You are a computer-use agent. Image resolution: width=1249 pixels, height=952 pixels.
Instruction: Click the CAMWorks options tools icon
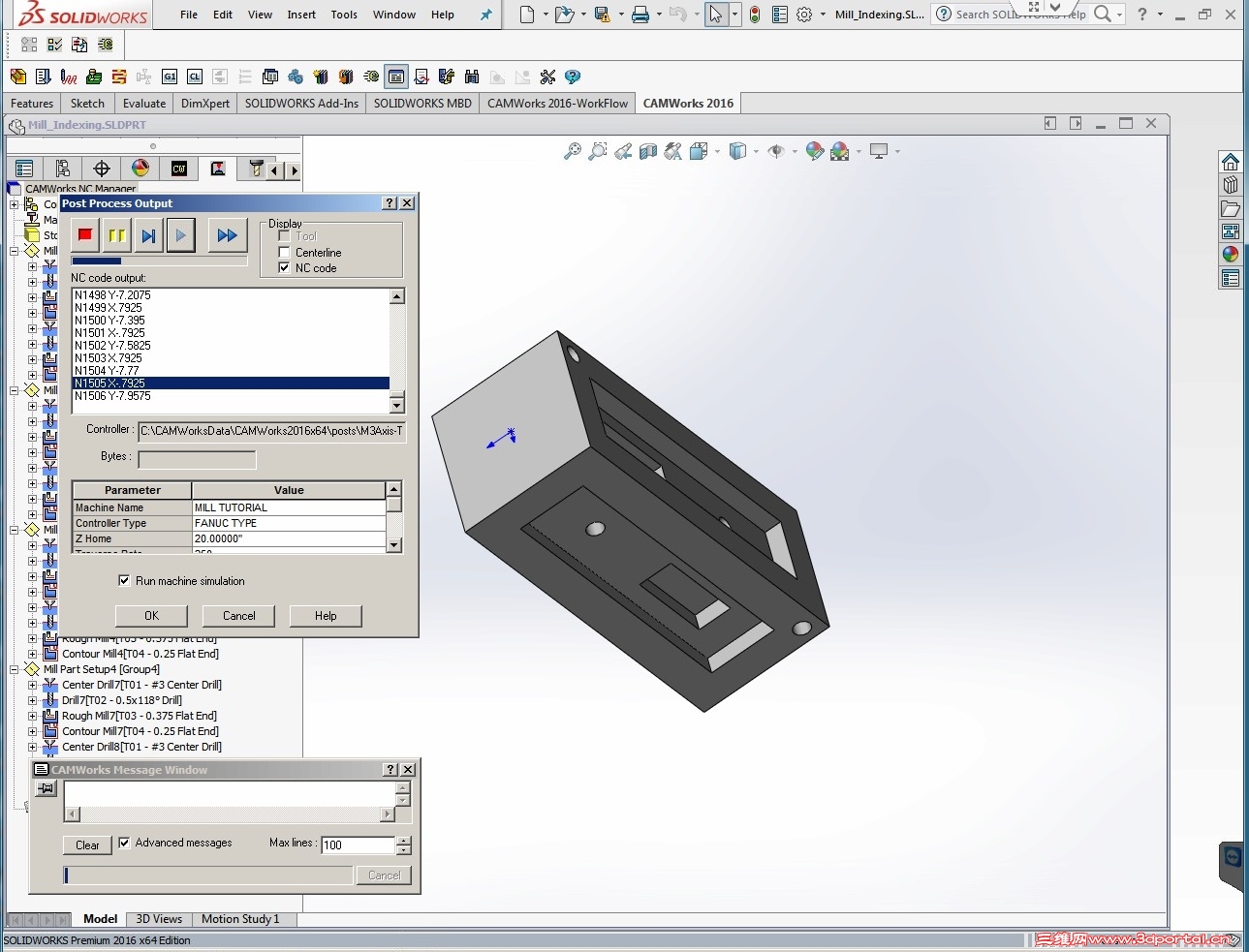coord(547,77)
